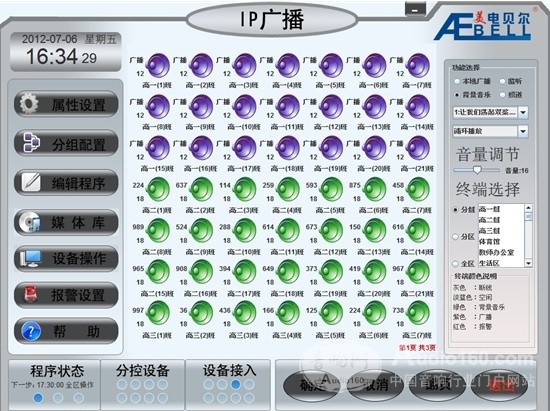Open 编辑程序 with the pencil icon

66,183
